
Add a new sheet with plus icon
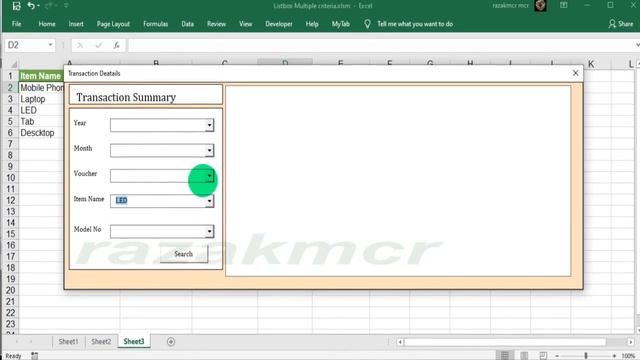[171, 342]
